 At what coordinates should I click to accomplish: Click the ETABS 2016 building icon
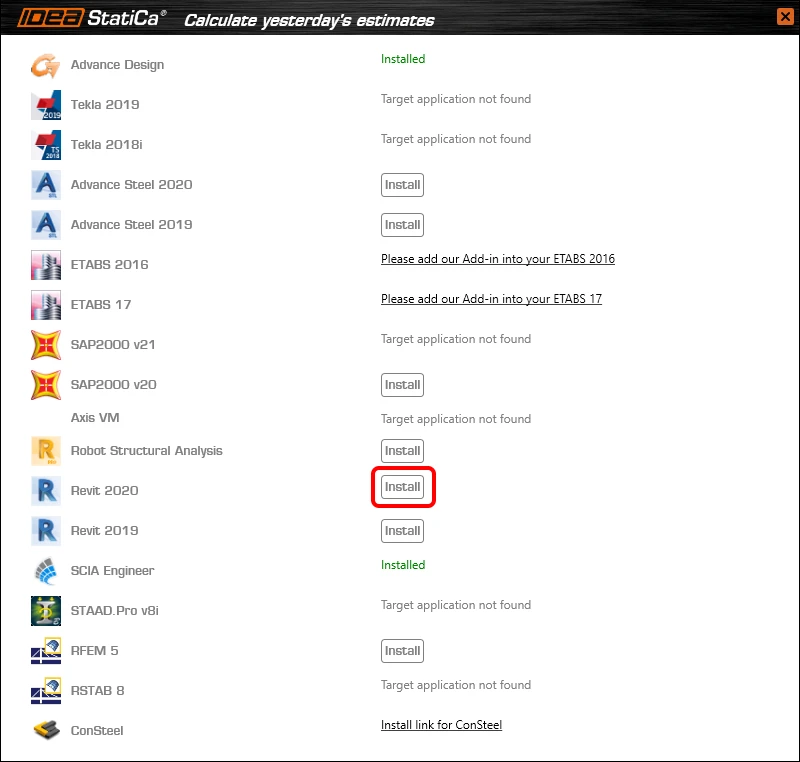point(46,265)
